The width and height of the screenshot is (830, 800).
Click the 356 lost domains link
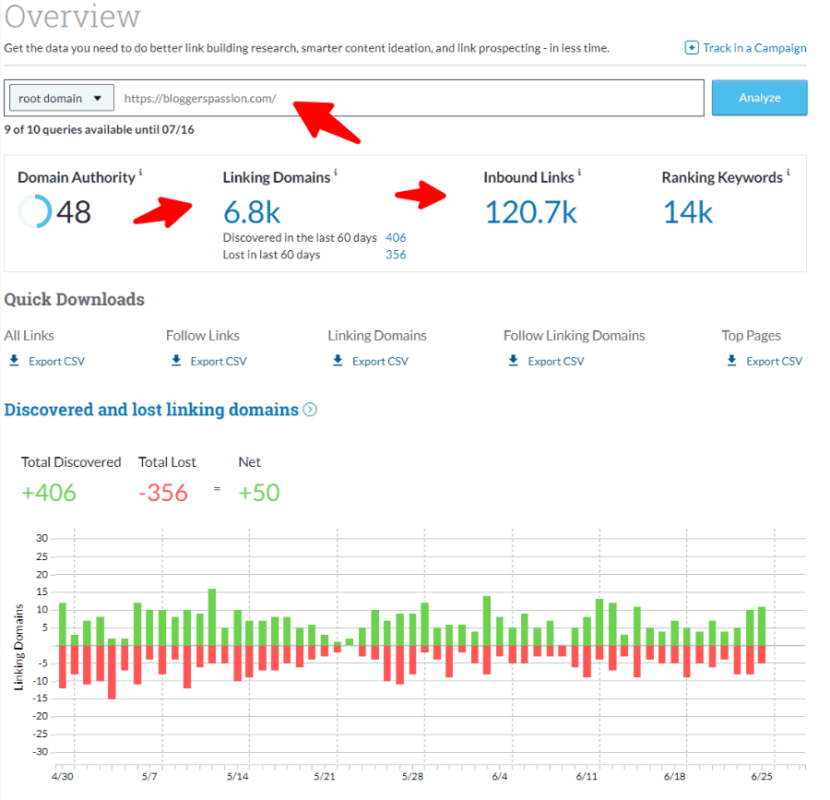[x=395, y=255]
